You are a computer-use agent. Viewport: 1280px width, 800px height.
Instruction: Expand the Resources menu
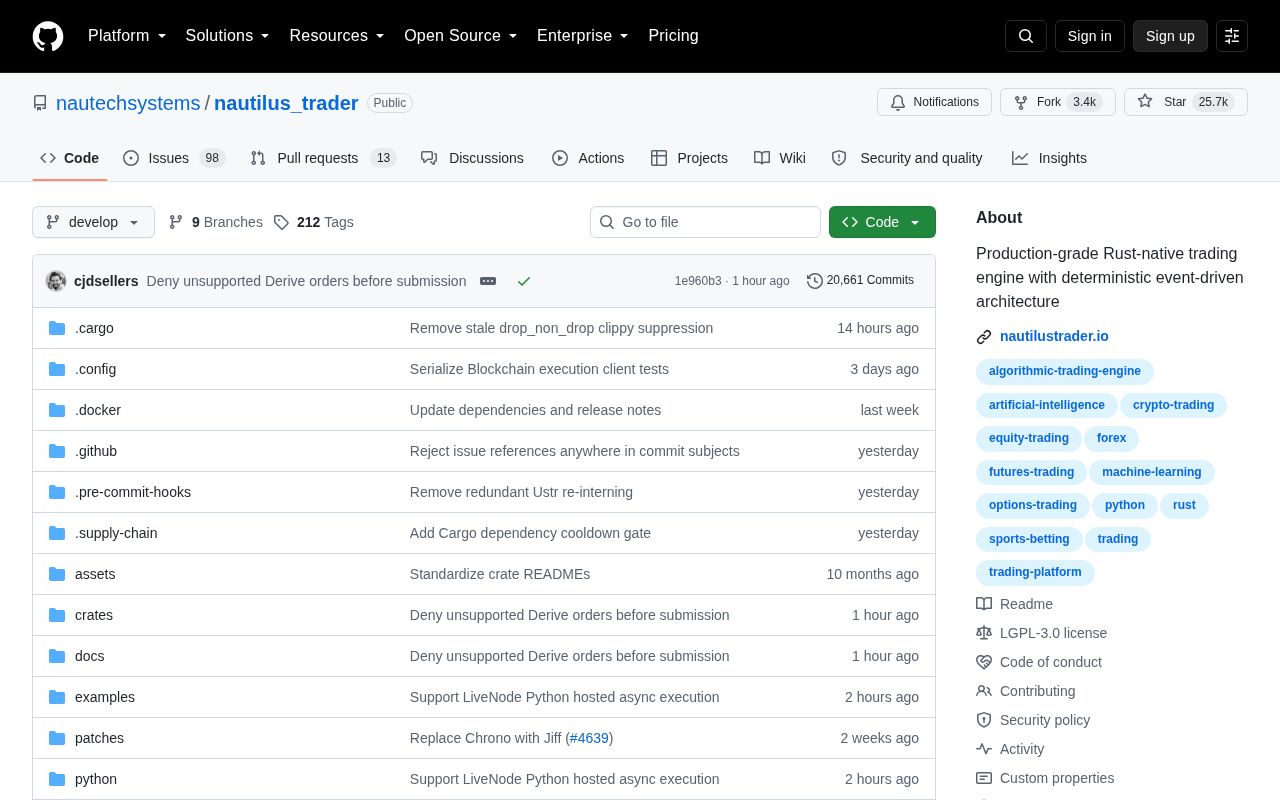point(337,36)
